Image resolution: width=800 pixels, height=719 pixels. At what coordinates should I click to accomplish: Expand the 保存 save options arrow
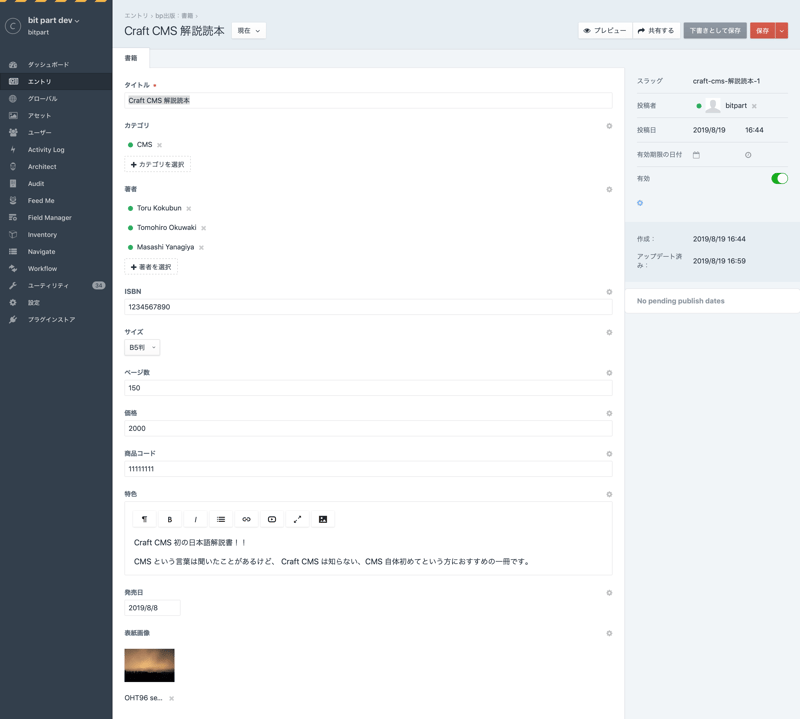pyautogui.click(x=782, y=31)
